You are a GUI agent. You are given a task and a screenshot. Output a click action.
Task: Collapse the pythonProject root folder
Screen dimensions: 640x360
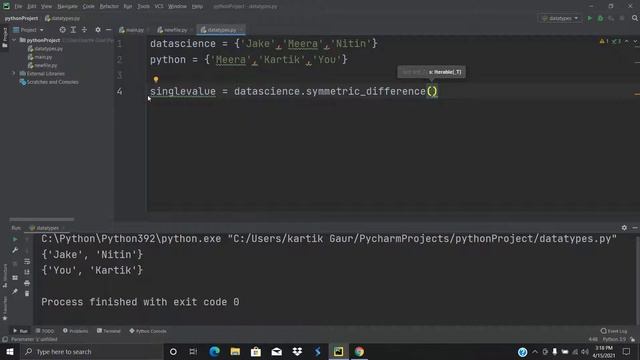click(14, 40)
